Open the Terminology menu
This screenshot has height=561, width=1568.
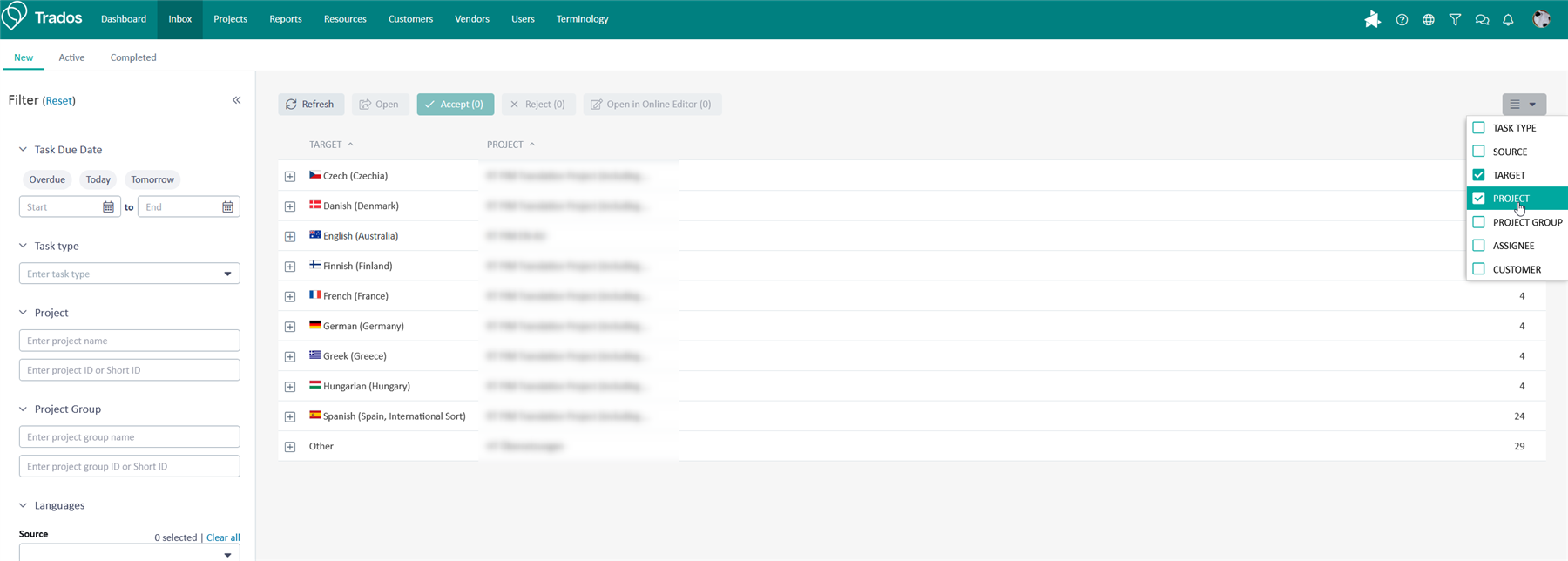(582, 19)
